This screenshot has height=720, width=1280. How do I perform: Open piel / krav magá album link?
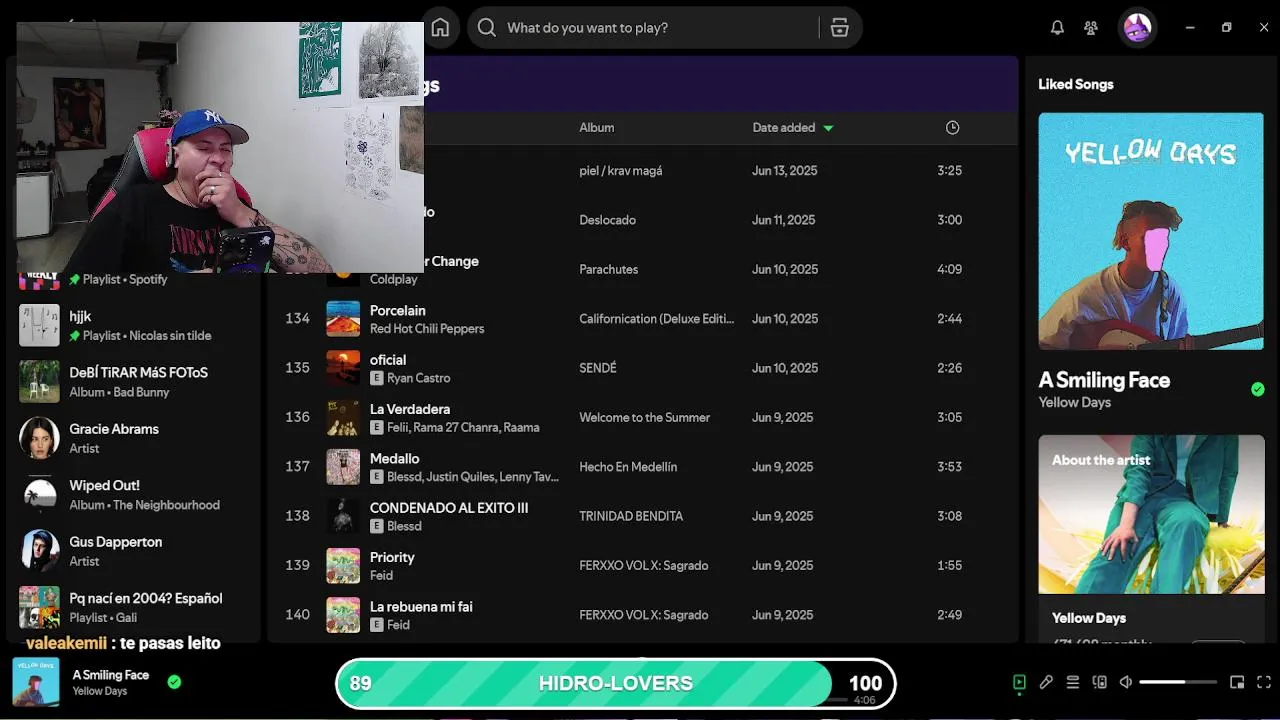click(621, 170)
